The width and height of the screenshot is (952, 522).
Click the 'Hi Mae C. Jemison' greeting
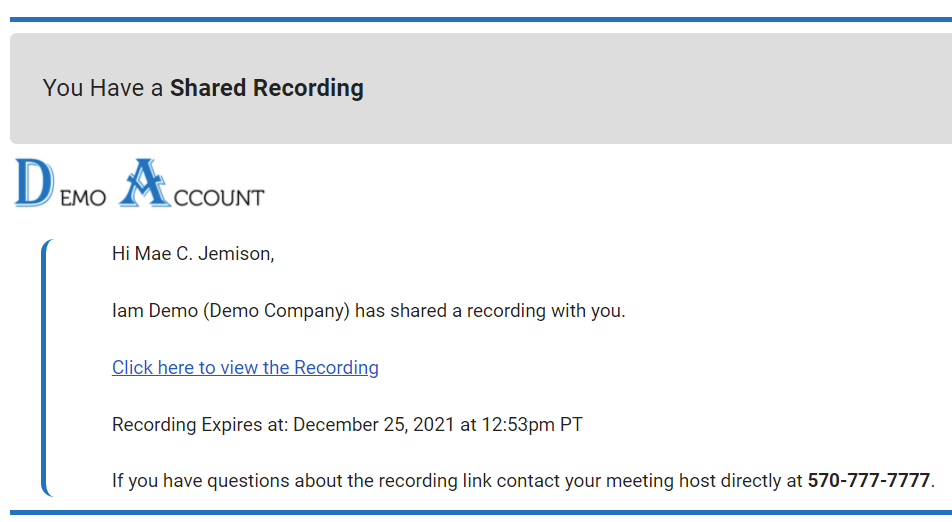[x=192, y=254]
